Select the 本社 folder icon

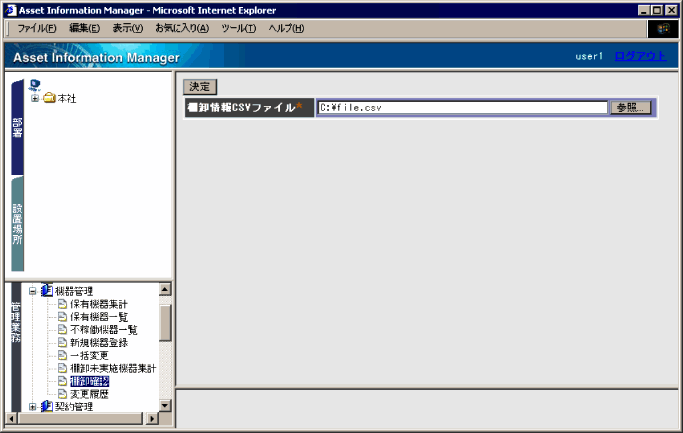49,98
